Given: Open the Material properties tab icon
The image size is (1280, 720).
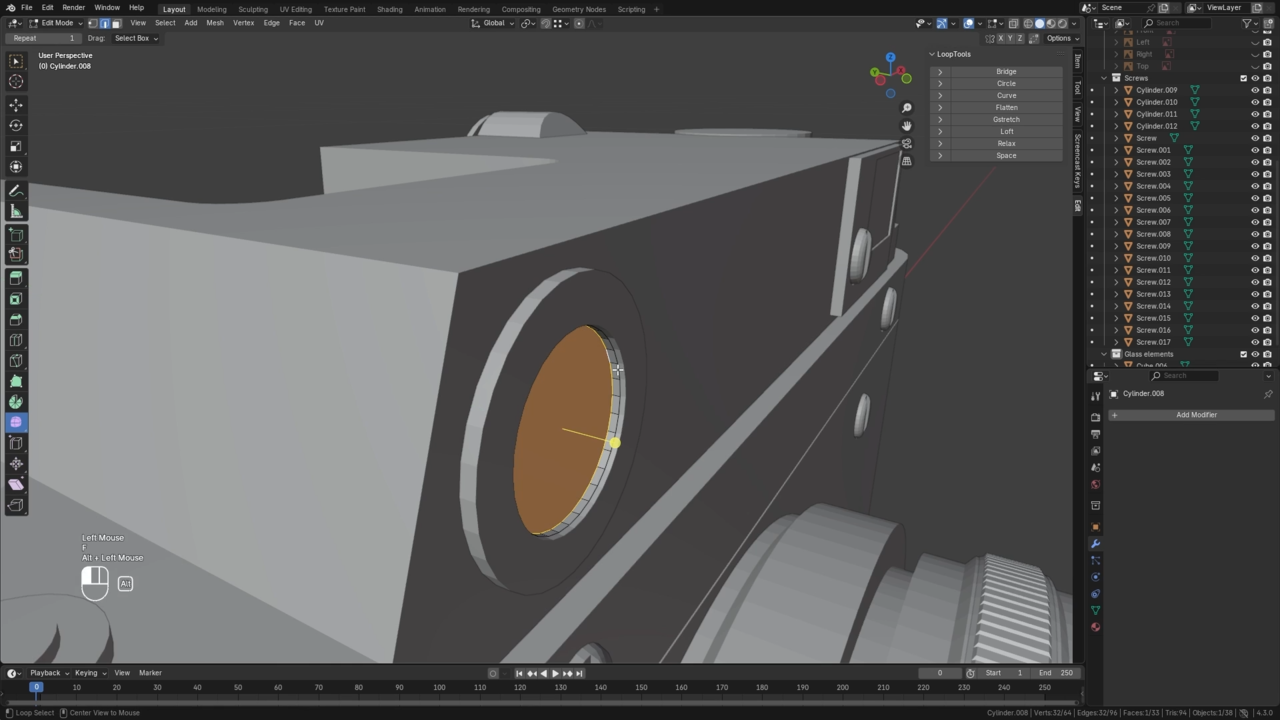Looking at the screenshot, I should click(x=1095, y=627).
